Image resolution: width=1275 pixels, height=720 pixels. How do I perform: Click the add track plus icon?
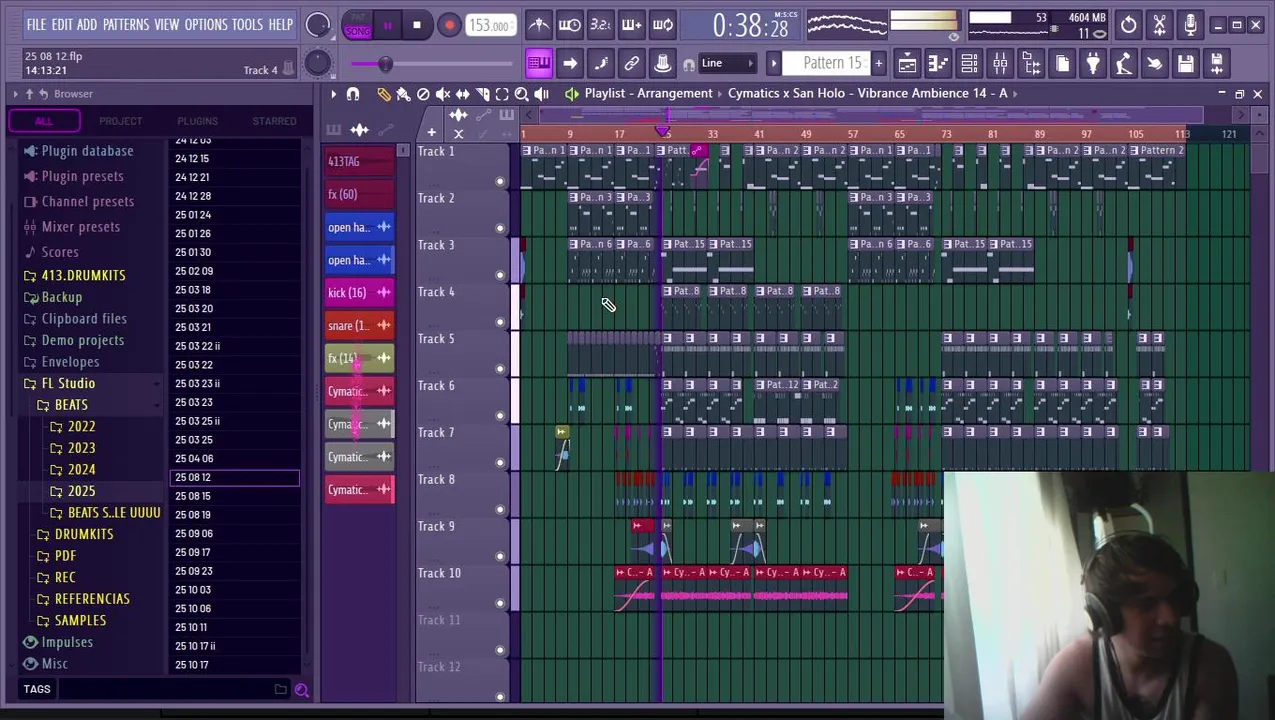(431, 133)
